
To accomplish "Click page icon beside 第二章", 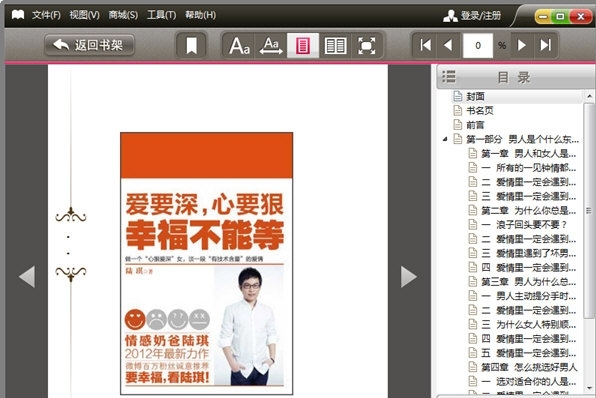I will click(x=472, y=210).
